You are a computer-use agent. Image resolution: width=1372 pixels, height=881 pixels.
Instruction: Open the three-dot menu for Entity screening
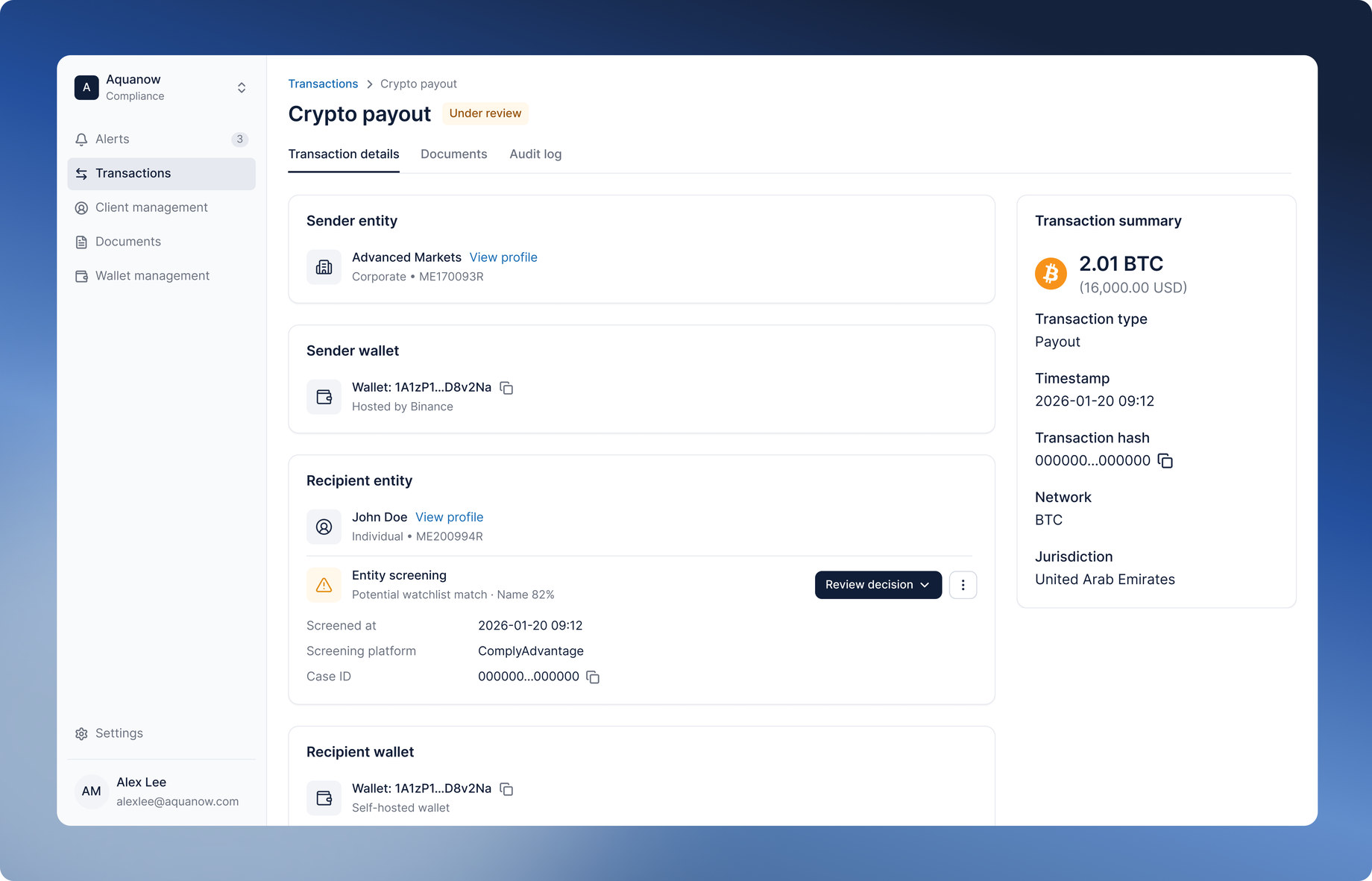(963, 585)
